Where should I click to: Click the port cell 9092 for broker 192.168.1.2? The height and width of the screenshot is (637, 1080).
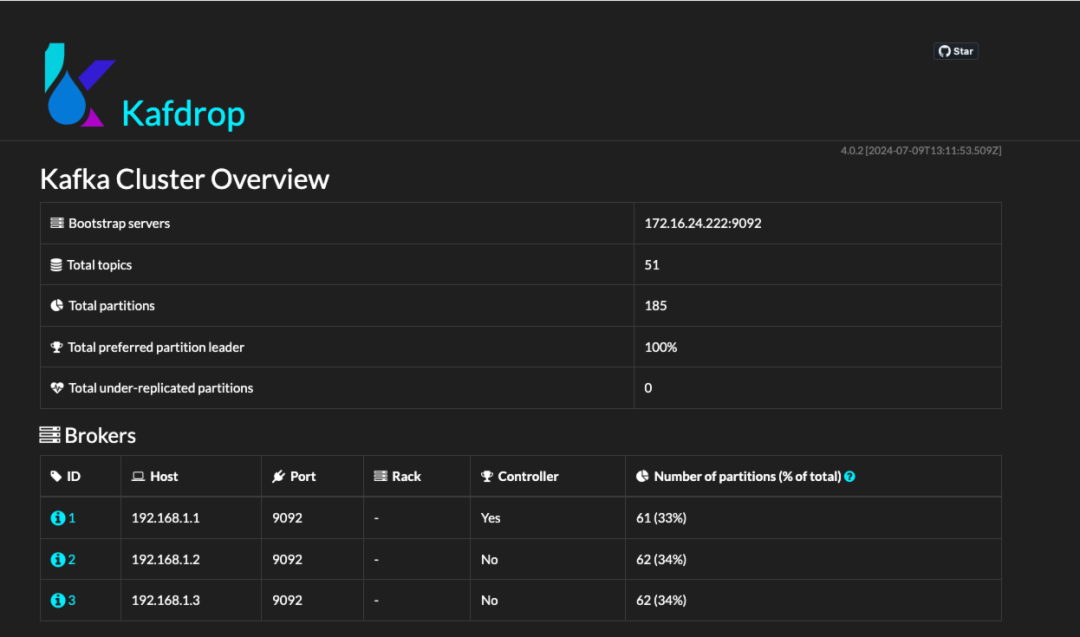pos(287,559)
